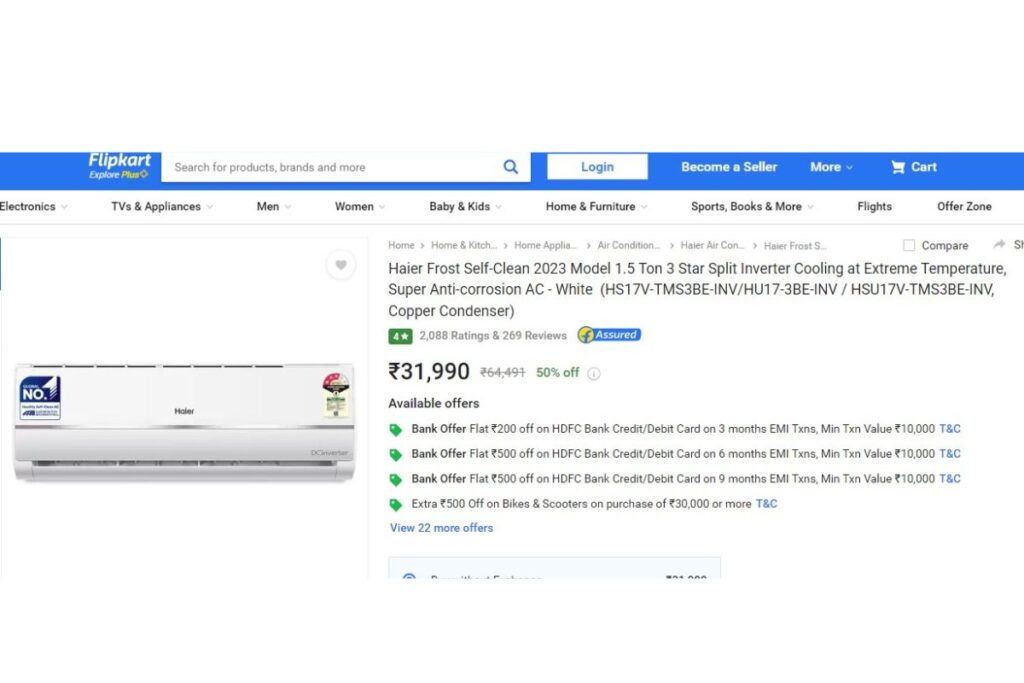Click the search magnifier icon

click(x=511, y=167)
